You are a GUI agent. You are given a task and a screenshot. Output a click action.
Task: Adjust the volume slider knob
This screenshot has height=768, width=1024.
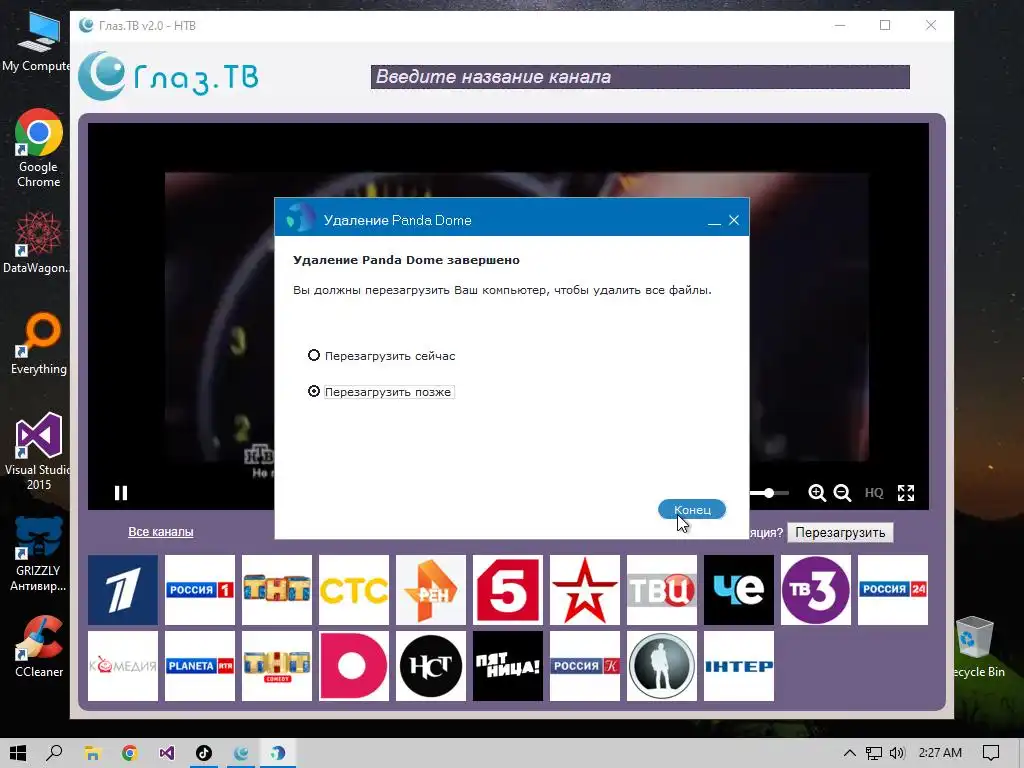769,493
